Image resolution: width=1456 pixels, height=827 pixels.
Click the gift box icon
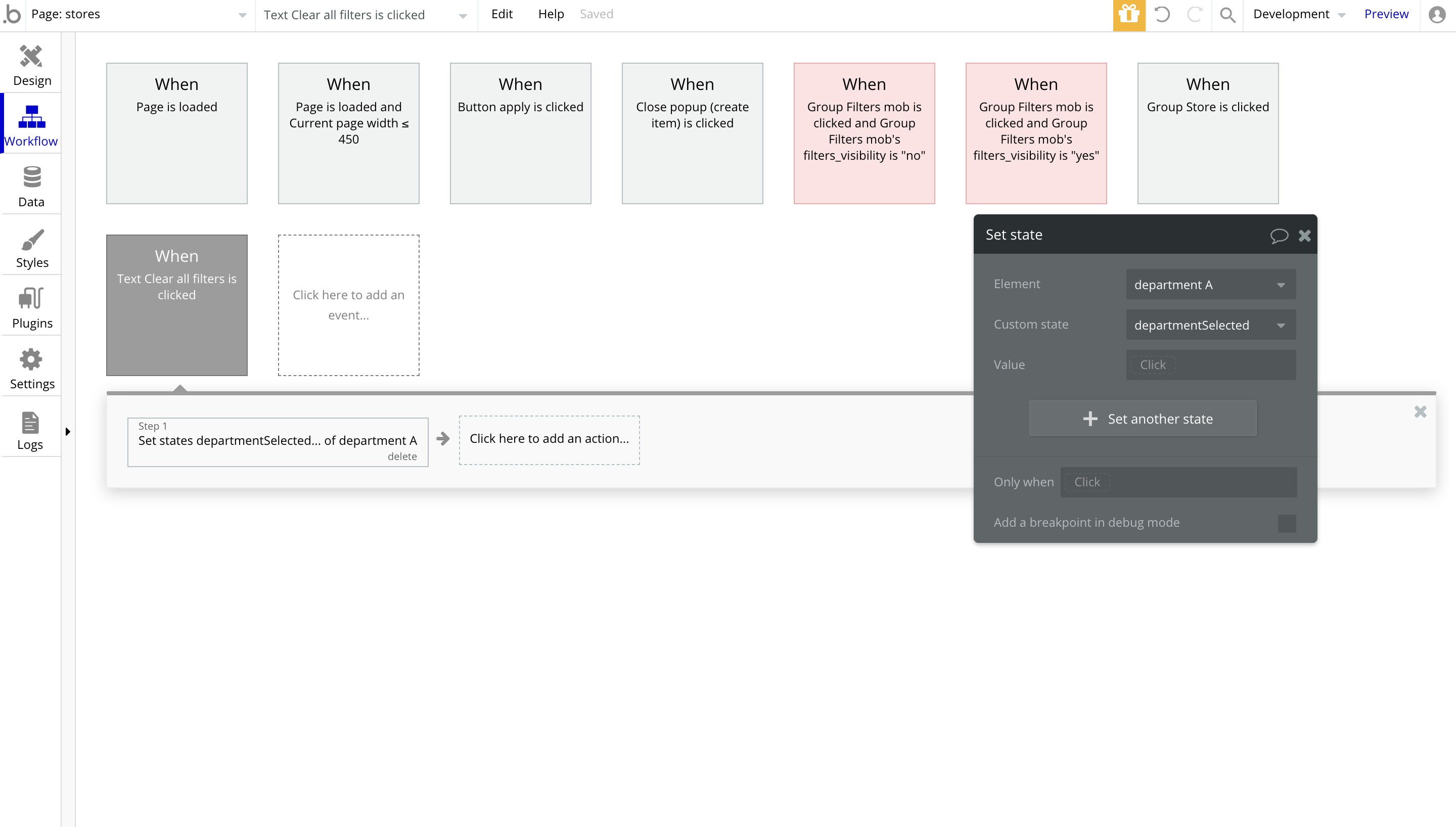1128,15
